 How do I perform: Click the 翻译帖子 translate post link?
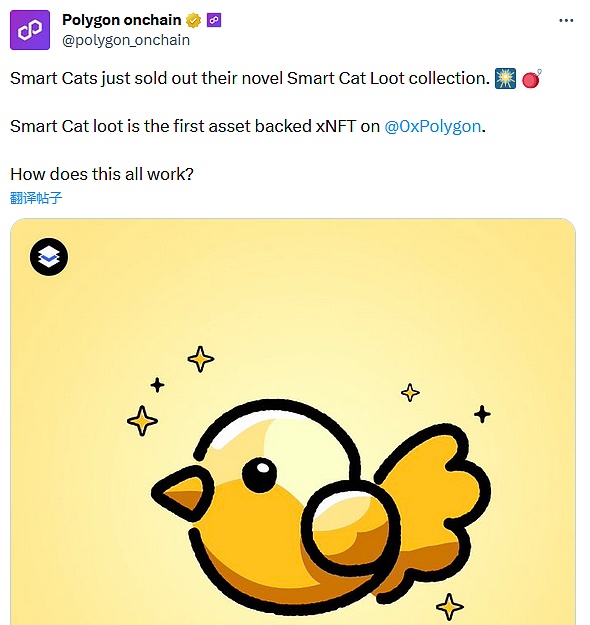[36, 198]
